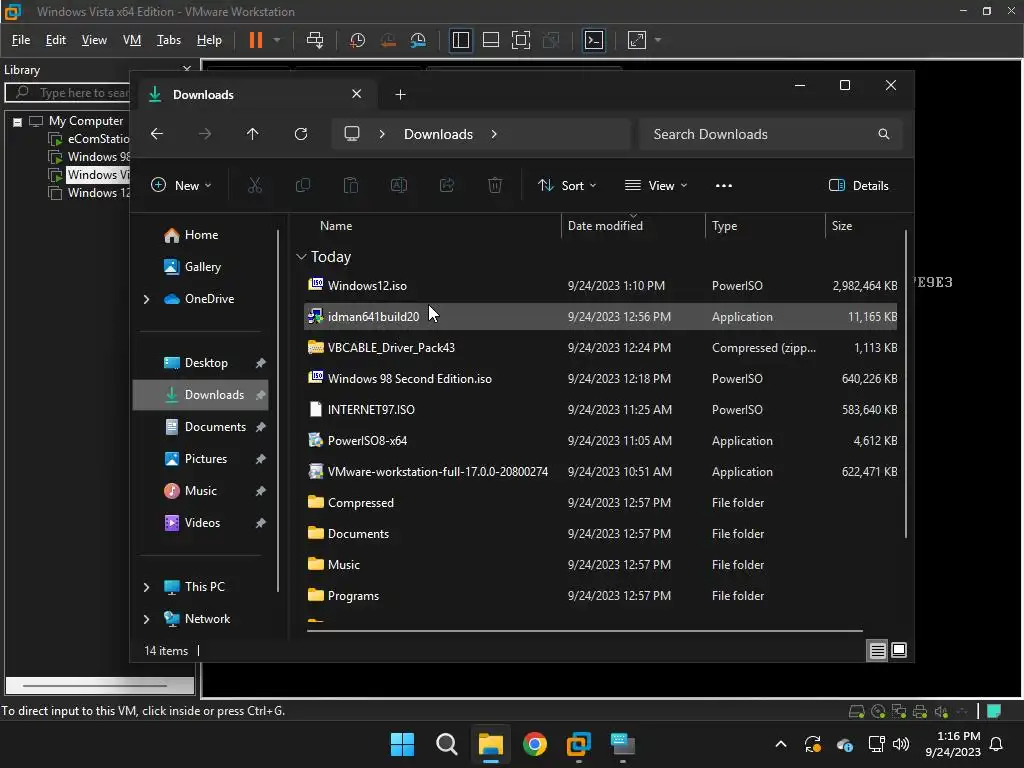Close the Downloads tab in File Explorer
The height and width of the screenshot is (768, 1024).
[x=357, y=94]
